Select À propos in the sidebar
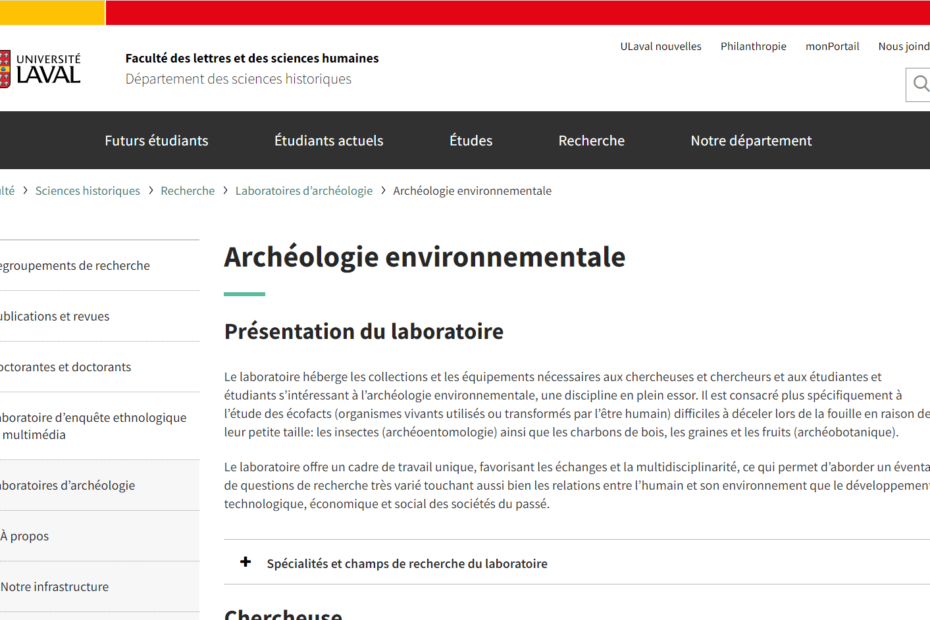Viewport: 930px width, 620px height. (26, 535)
